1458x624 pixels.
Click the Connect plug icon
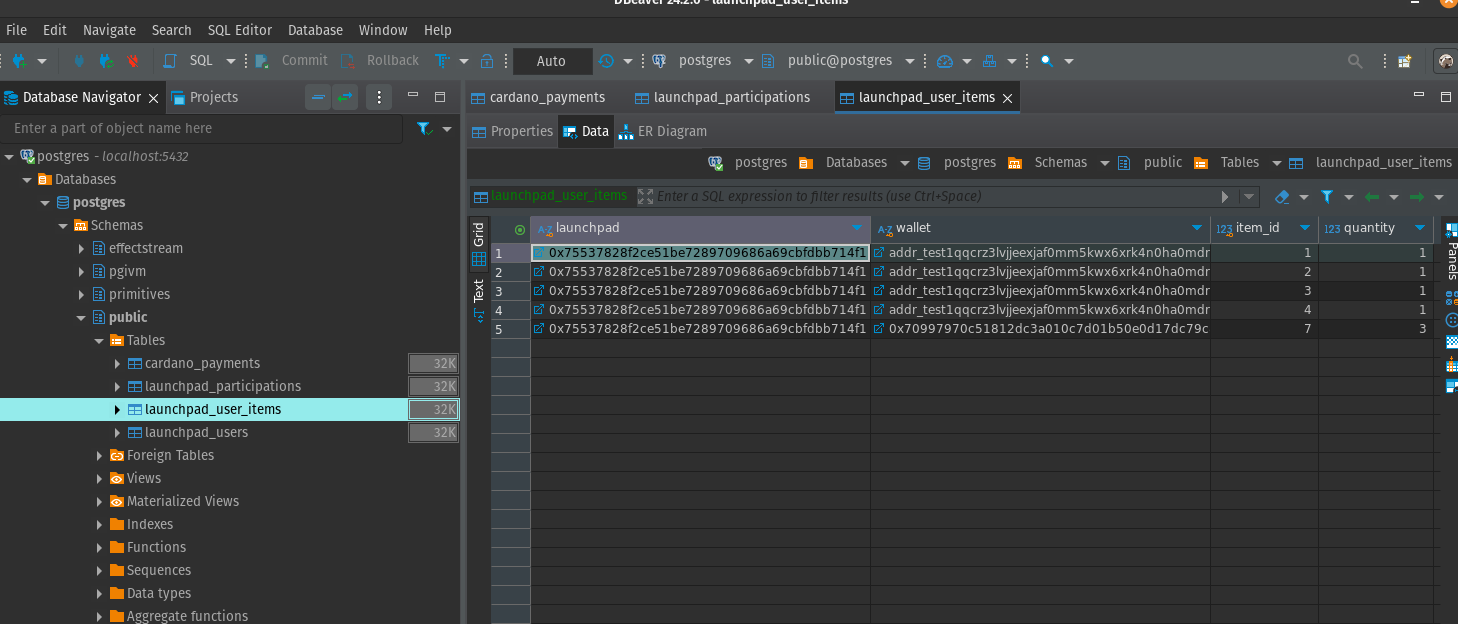[80, 61]
